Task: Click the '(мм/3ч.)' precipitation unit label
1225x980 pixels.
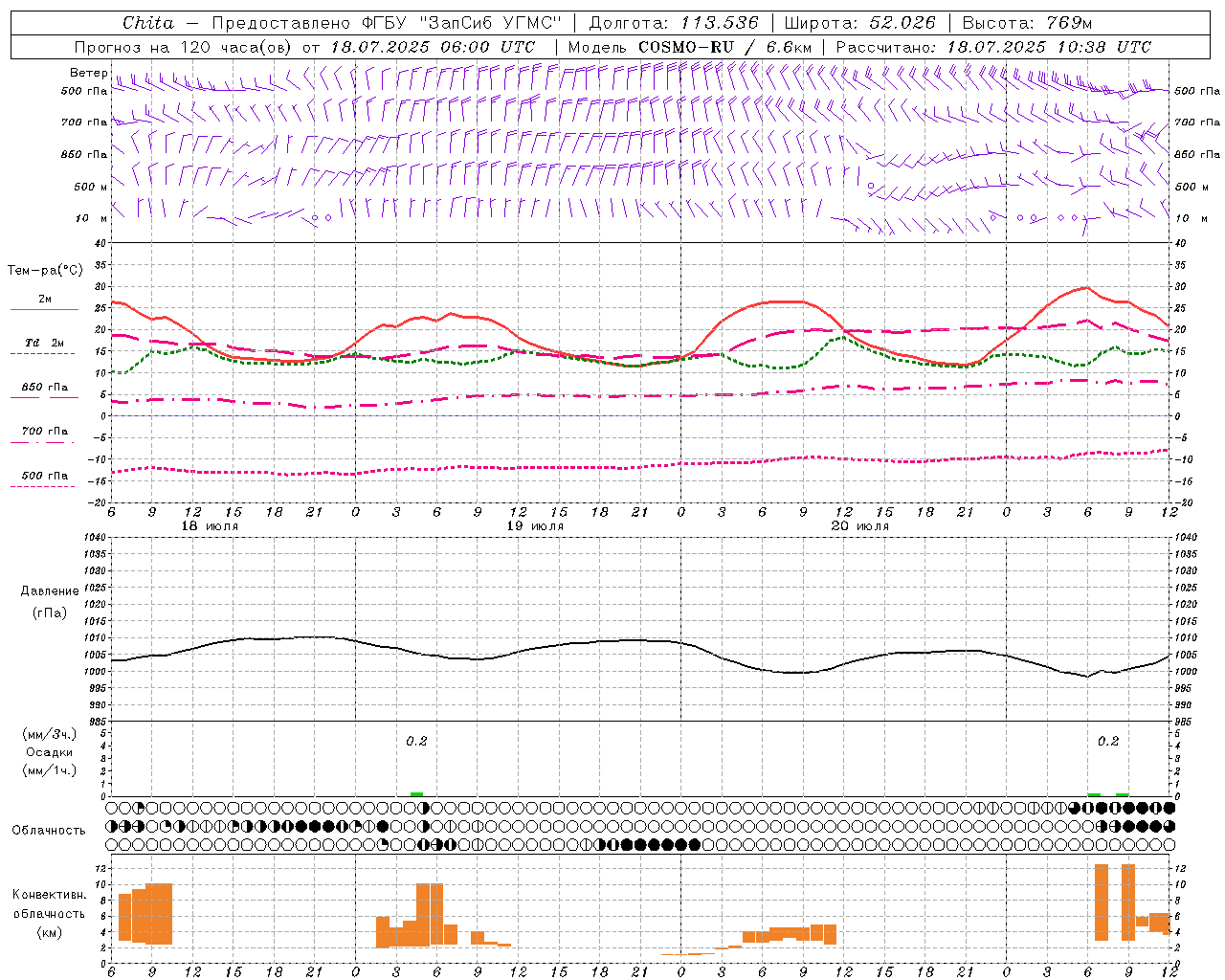Action: [50, 735]
